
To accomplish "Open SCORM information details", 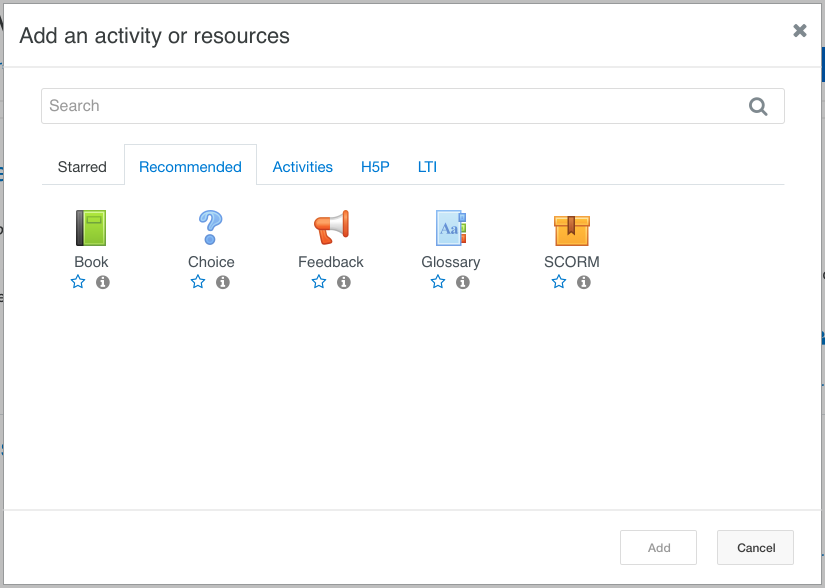I will coord(584,282).
